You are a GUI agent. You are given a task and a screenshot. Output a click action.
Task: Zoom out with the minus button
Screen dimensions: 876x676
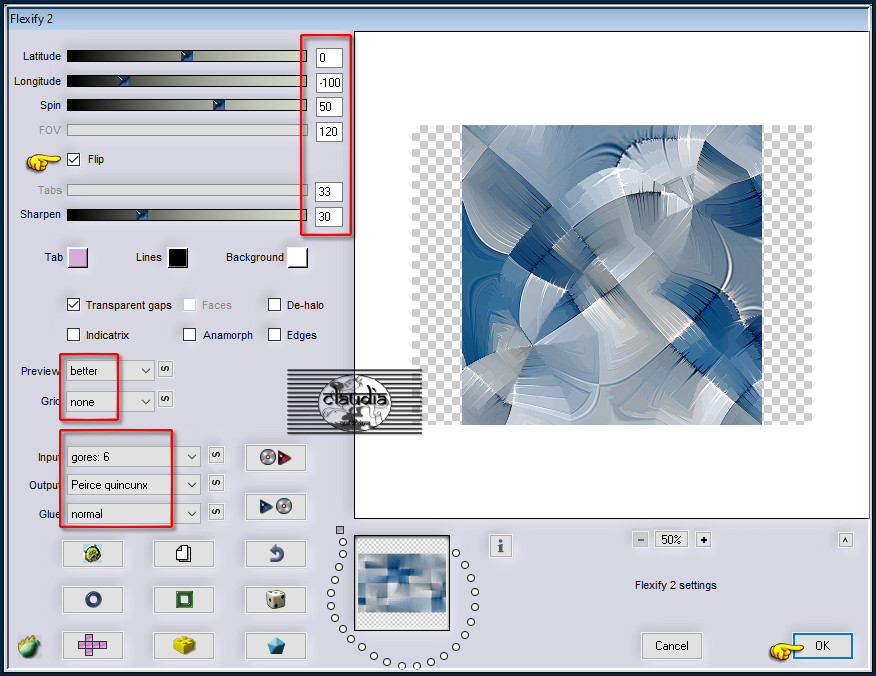[x=641, y=540]
